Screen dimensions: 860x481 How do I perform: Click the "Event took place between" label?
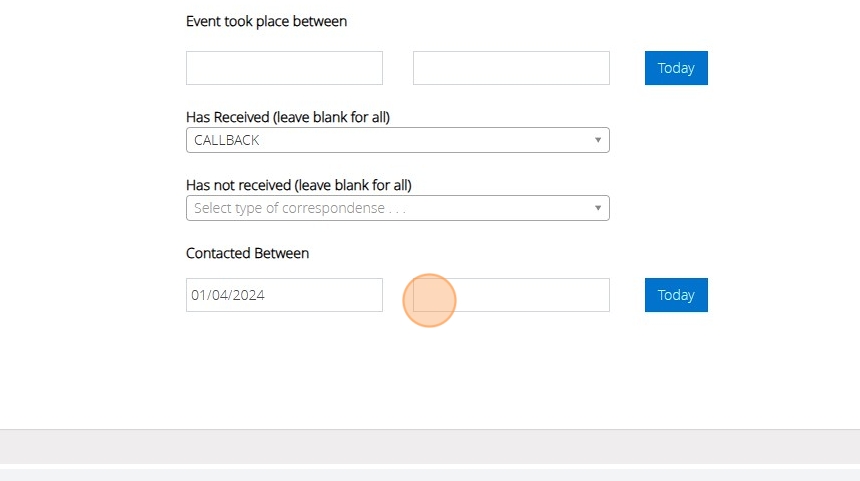[266, 21]
